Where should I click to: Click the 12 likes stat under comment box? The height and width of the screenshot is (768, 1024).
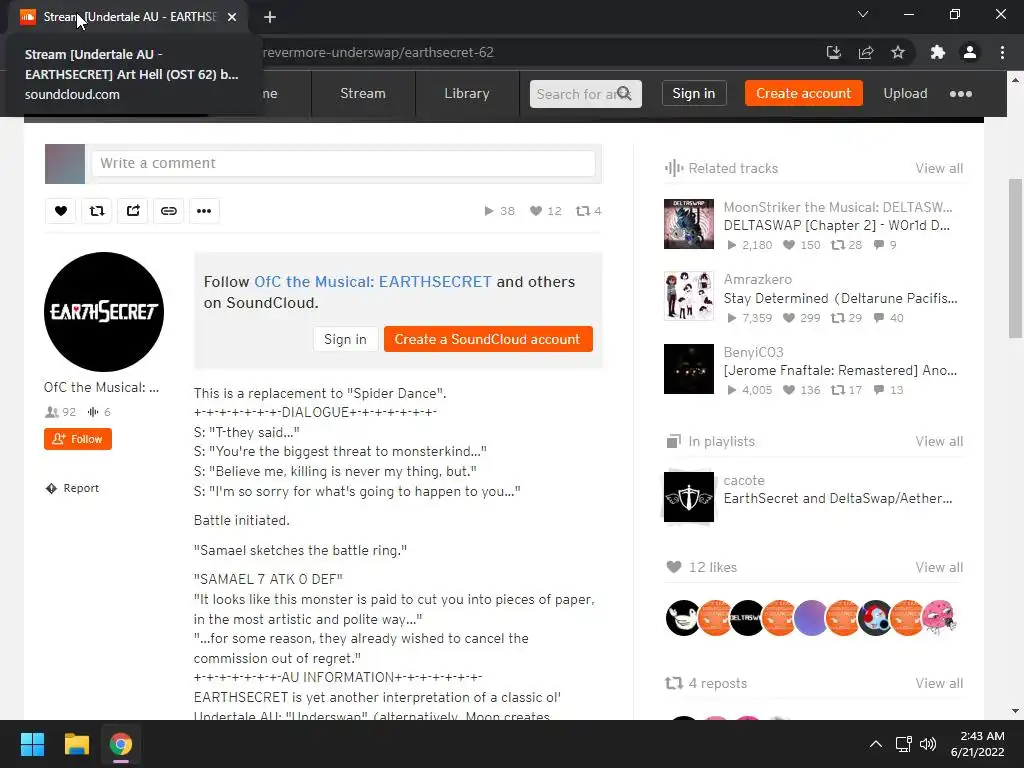pos(546,211)
